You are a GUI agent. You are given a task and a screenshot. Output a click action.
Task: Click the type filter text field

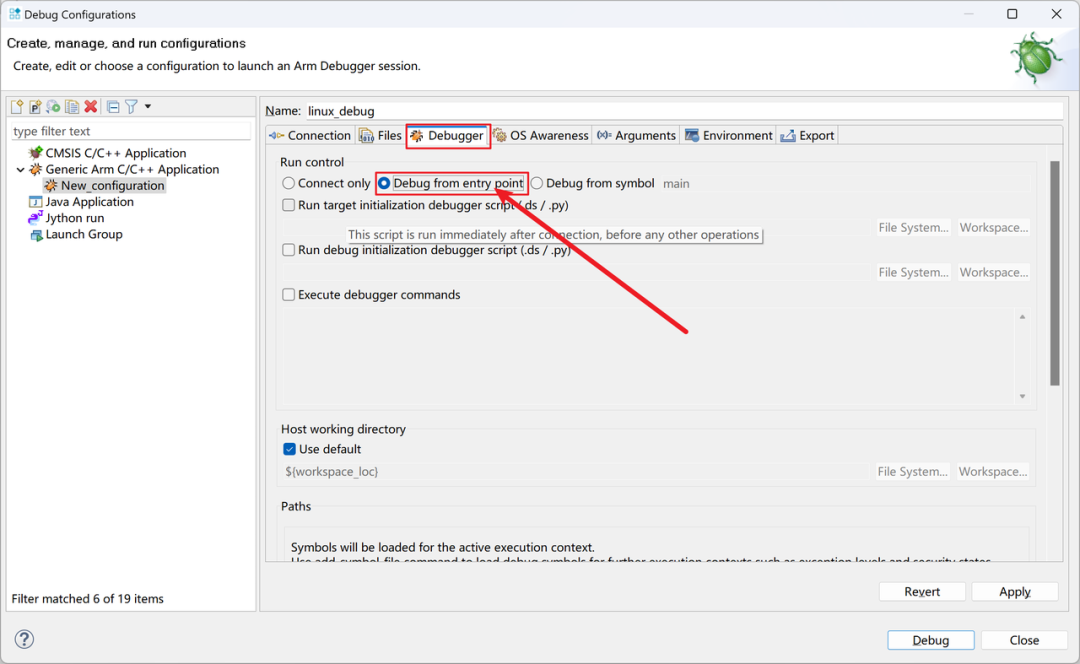point(130,131)
